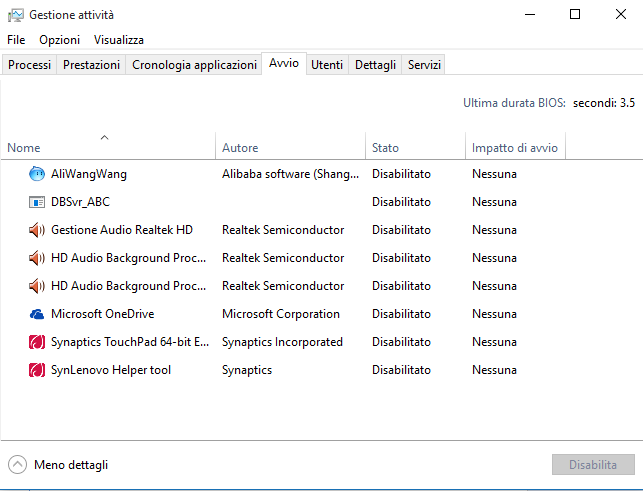Click the Disabilita button
This screenshot has height=491, width=643.
(593, 465)
